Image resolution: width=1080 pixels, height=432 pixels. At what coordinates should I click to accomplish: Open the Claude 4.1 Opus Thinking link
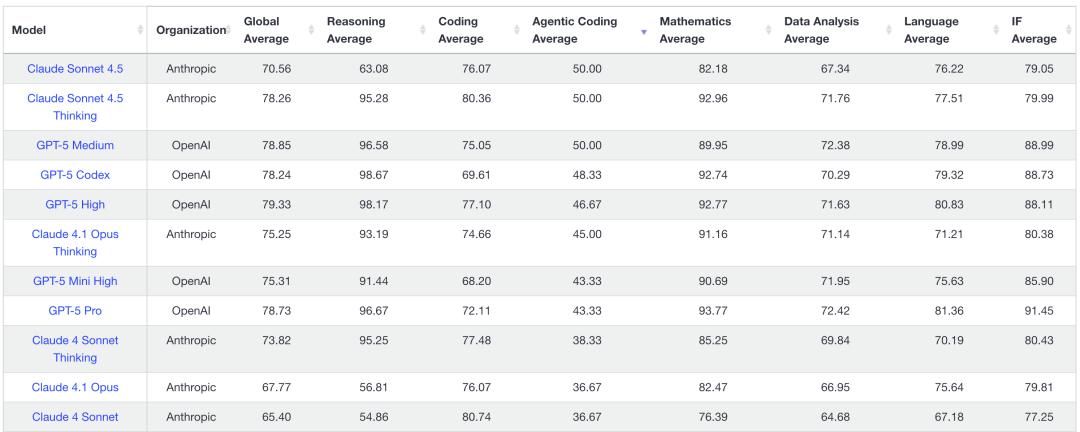75,243
